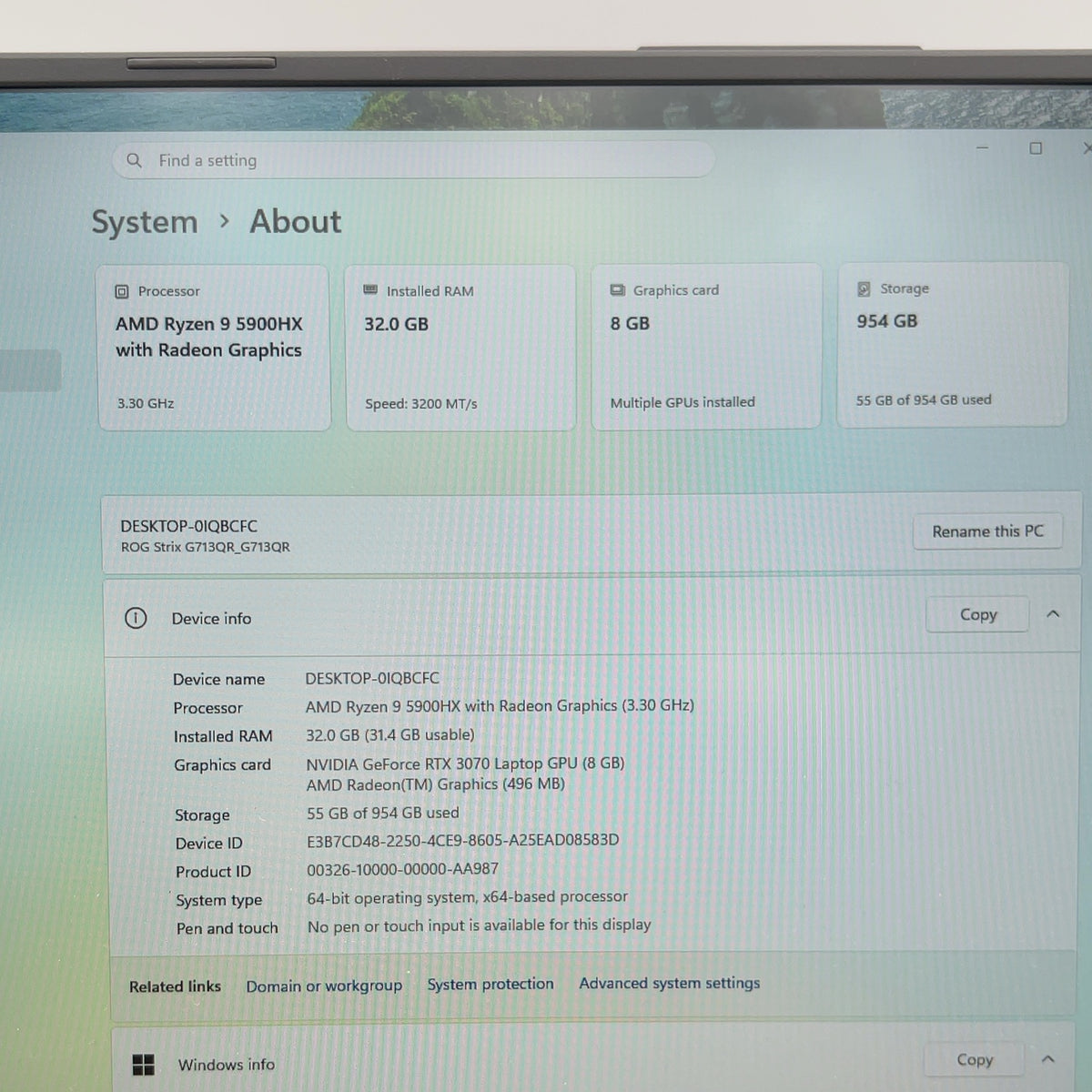Click the Device name value DESKTOP-0IQBCFC
The image size is (1092, 1092).
[x=372, y=679]
